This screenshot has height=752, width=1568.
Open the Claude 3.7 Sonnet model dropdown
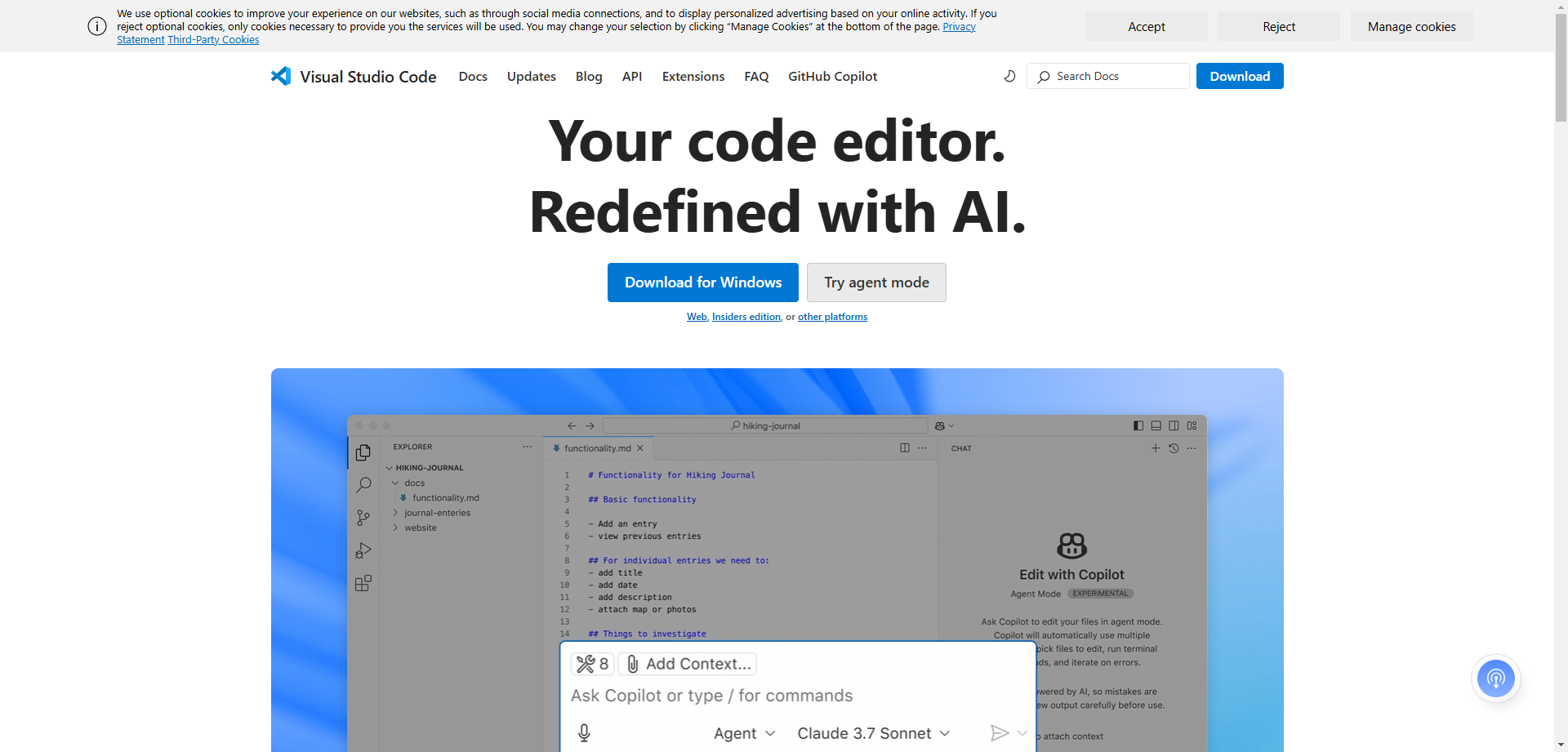873,733
